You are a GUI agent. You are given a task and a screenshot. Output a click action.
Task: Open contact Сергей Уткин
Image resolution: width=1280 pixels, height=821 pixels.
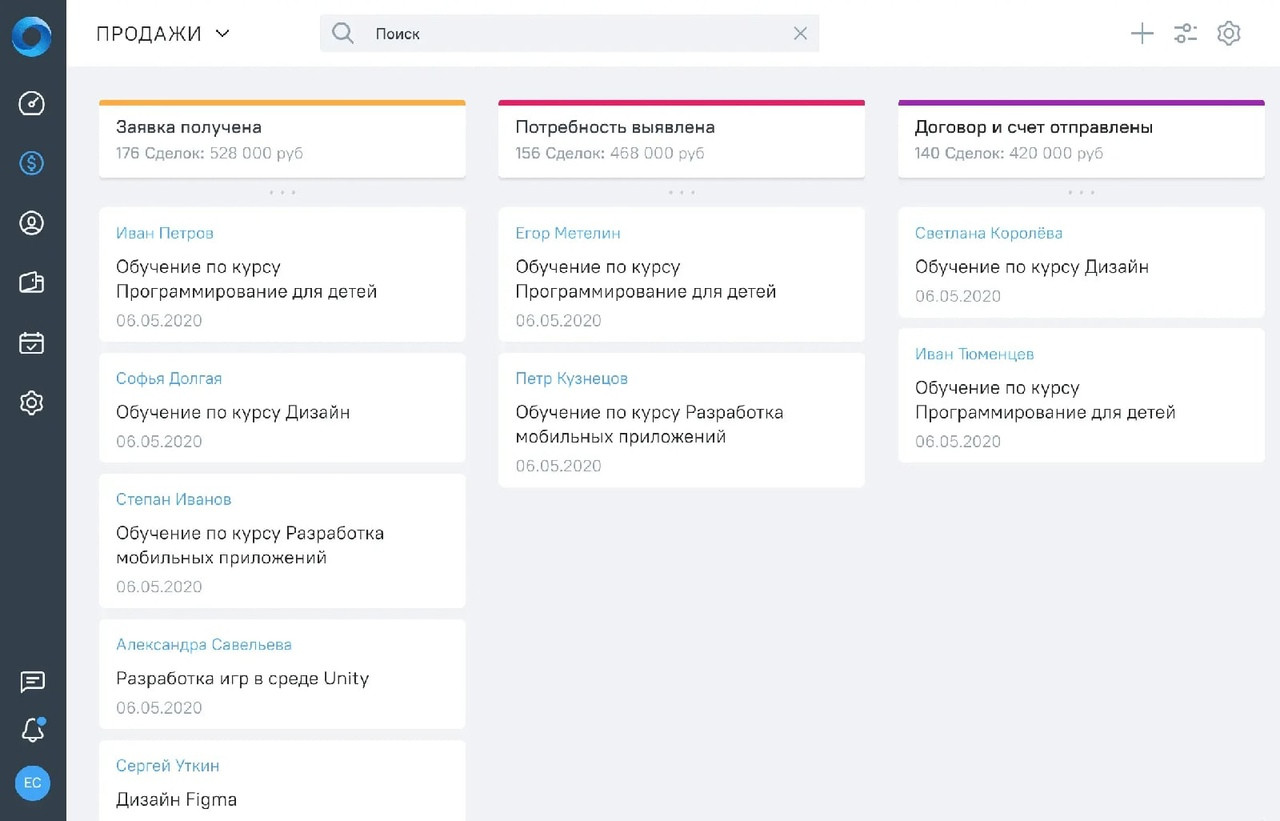(168, 766)
